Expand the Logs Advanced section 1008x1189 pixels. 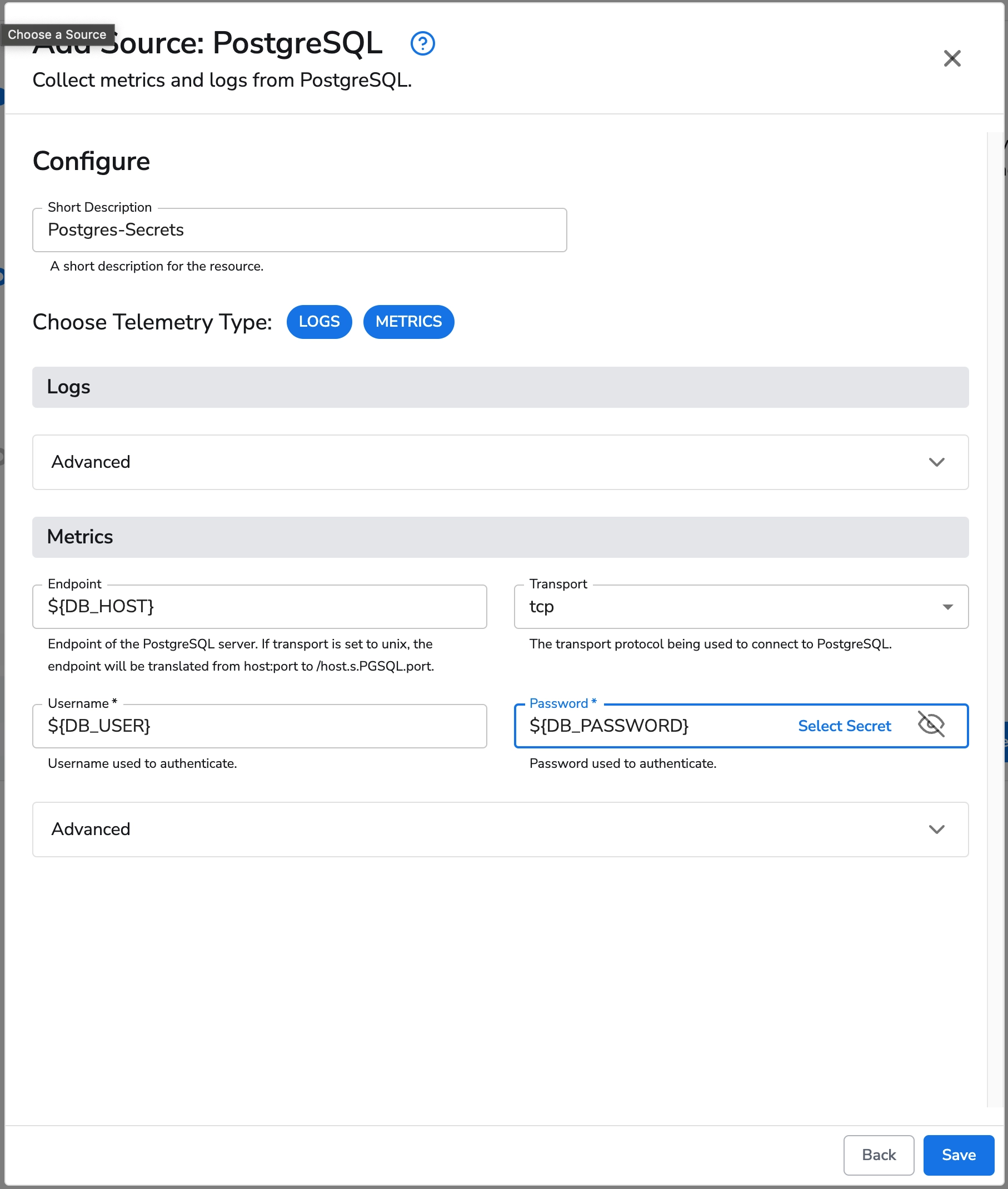pos(500,462)
